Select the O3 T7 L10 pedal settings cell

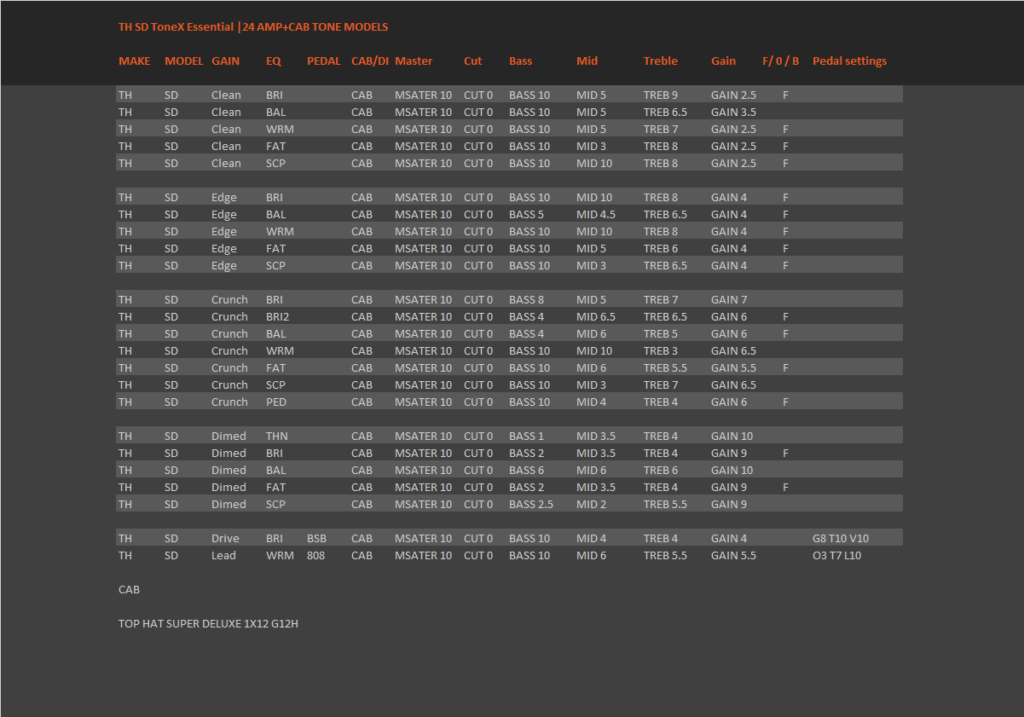(837, 555)
